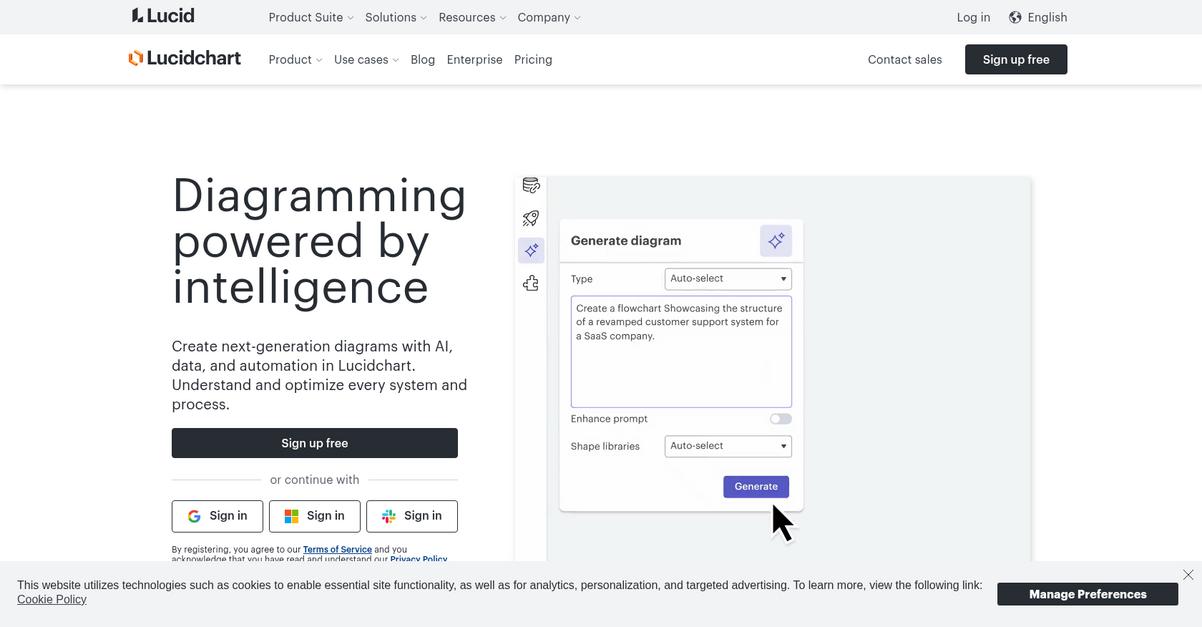Expand the Product Suite menu
This screenshot has width=1202, height=627.
pos(311,17)
